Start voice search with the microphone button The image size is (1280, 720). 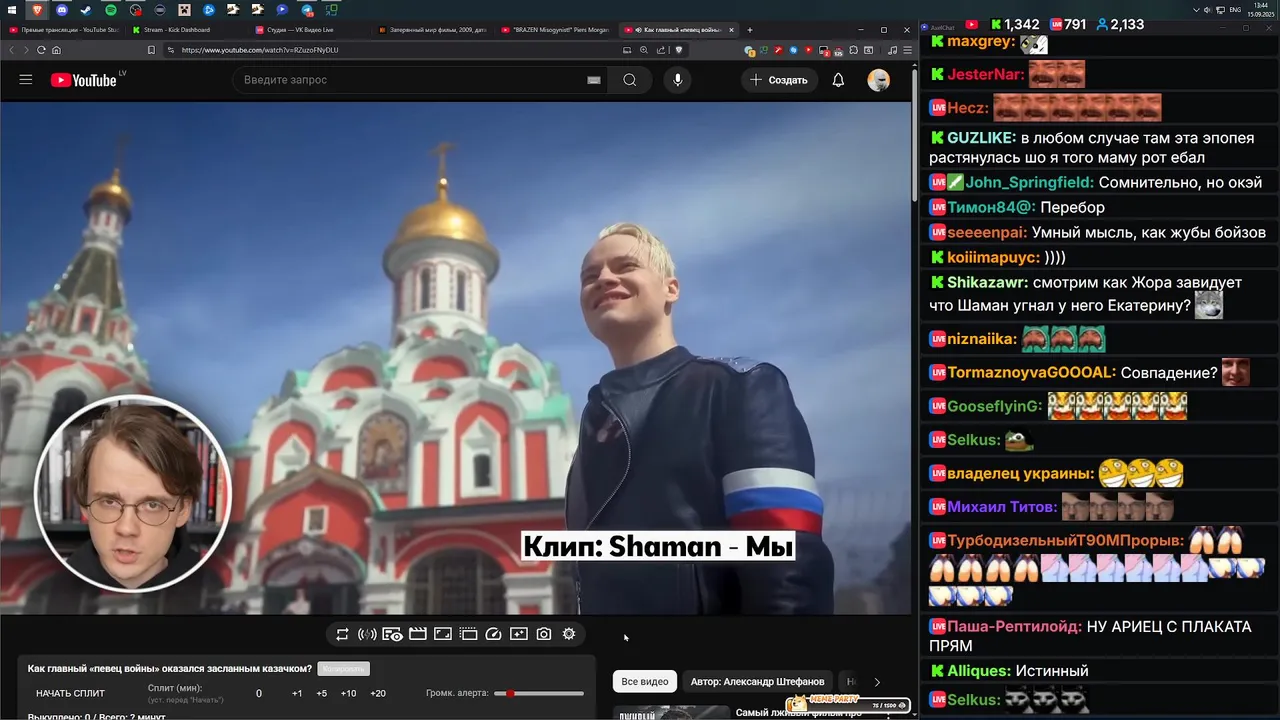click(x=678, y=80)
